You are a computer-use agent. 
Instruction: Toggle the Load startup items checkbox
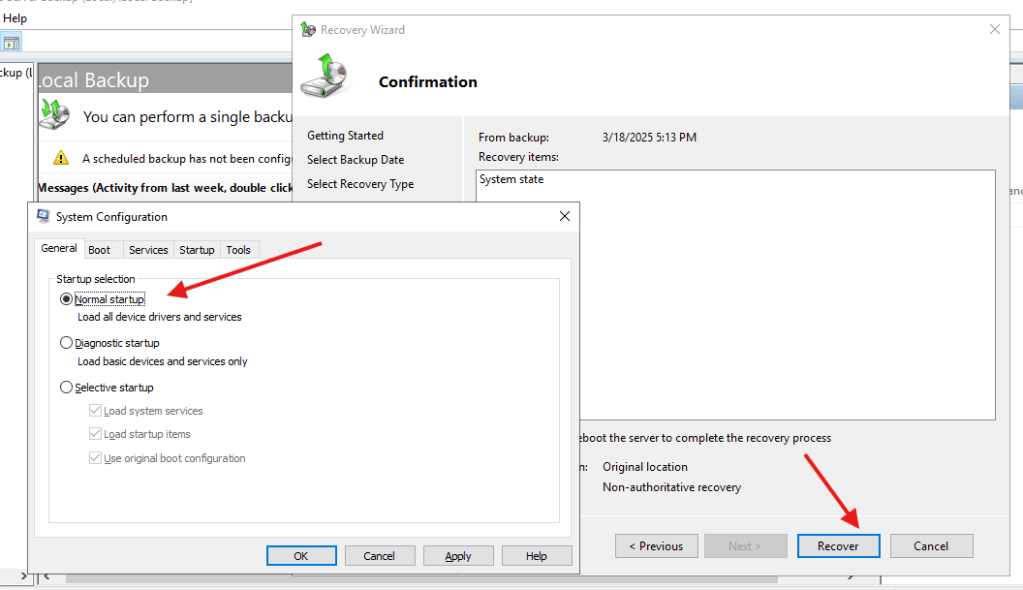(x=95, y=434)
